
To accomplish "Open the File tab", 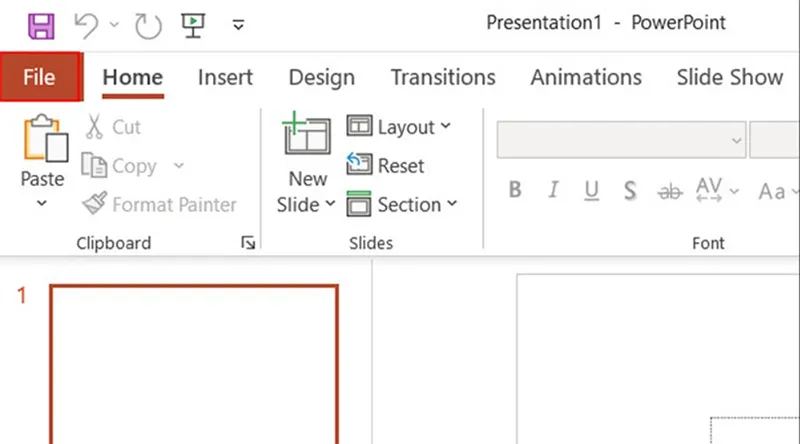I will pos(39,77).
